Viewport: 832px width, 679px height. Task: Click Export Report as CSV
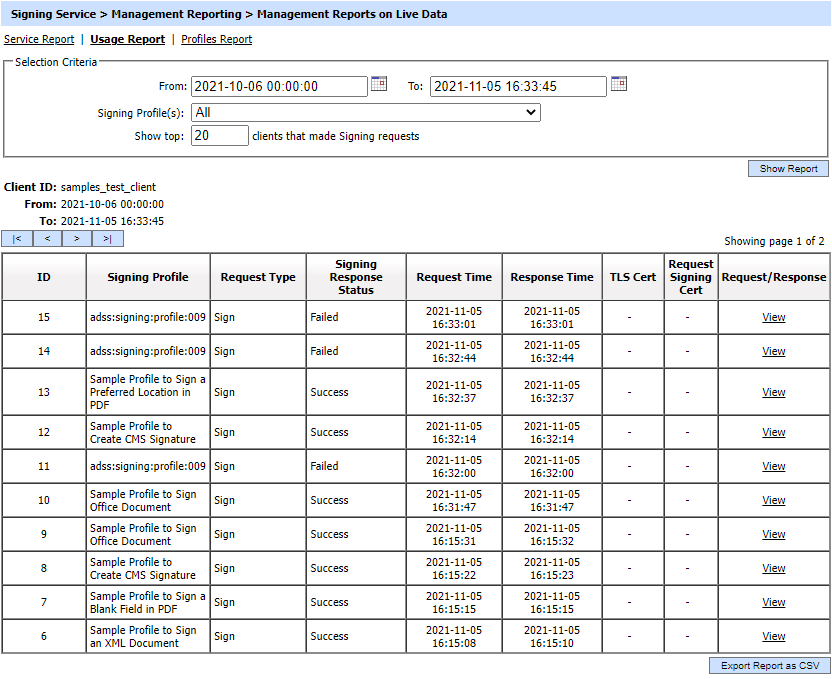[769, 666]
